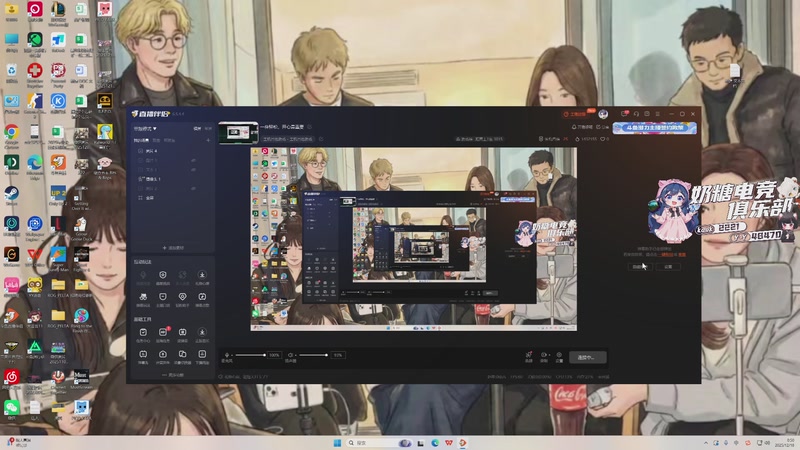This screenshot has height=450, width=800.
Task: Mute the microphone icon
Action: pos(227,355)
